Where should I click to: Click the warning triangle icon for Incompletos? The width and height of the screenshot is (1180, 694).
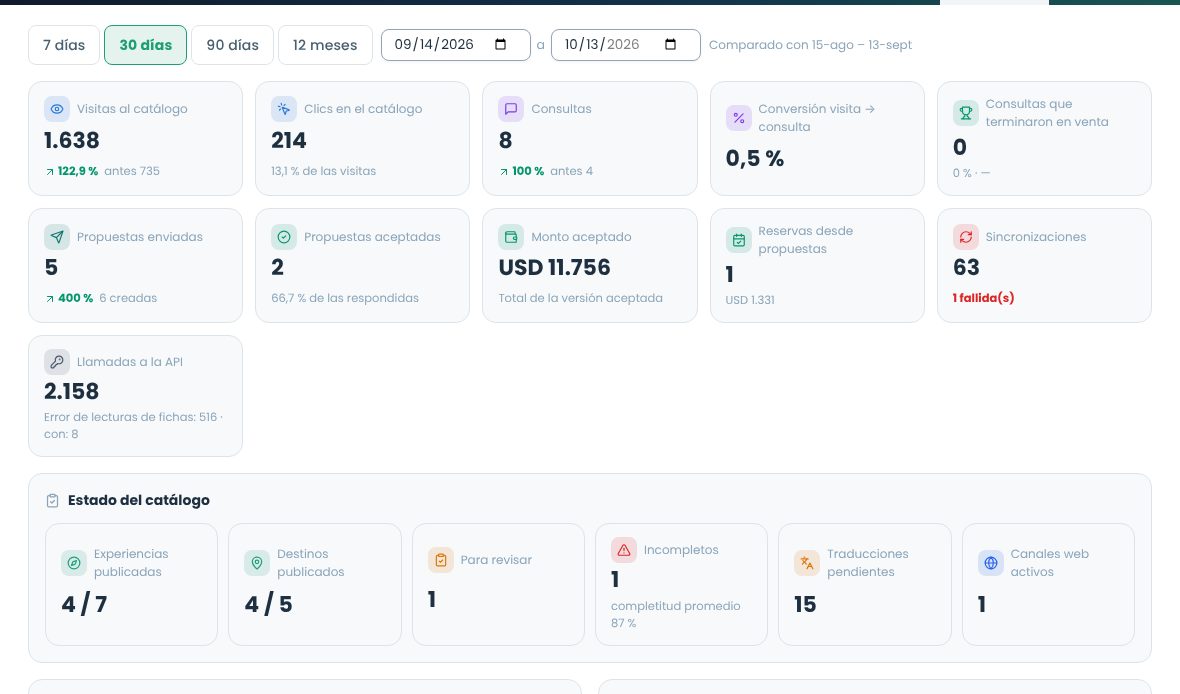pyautogui.click(x=624, y=550)
